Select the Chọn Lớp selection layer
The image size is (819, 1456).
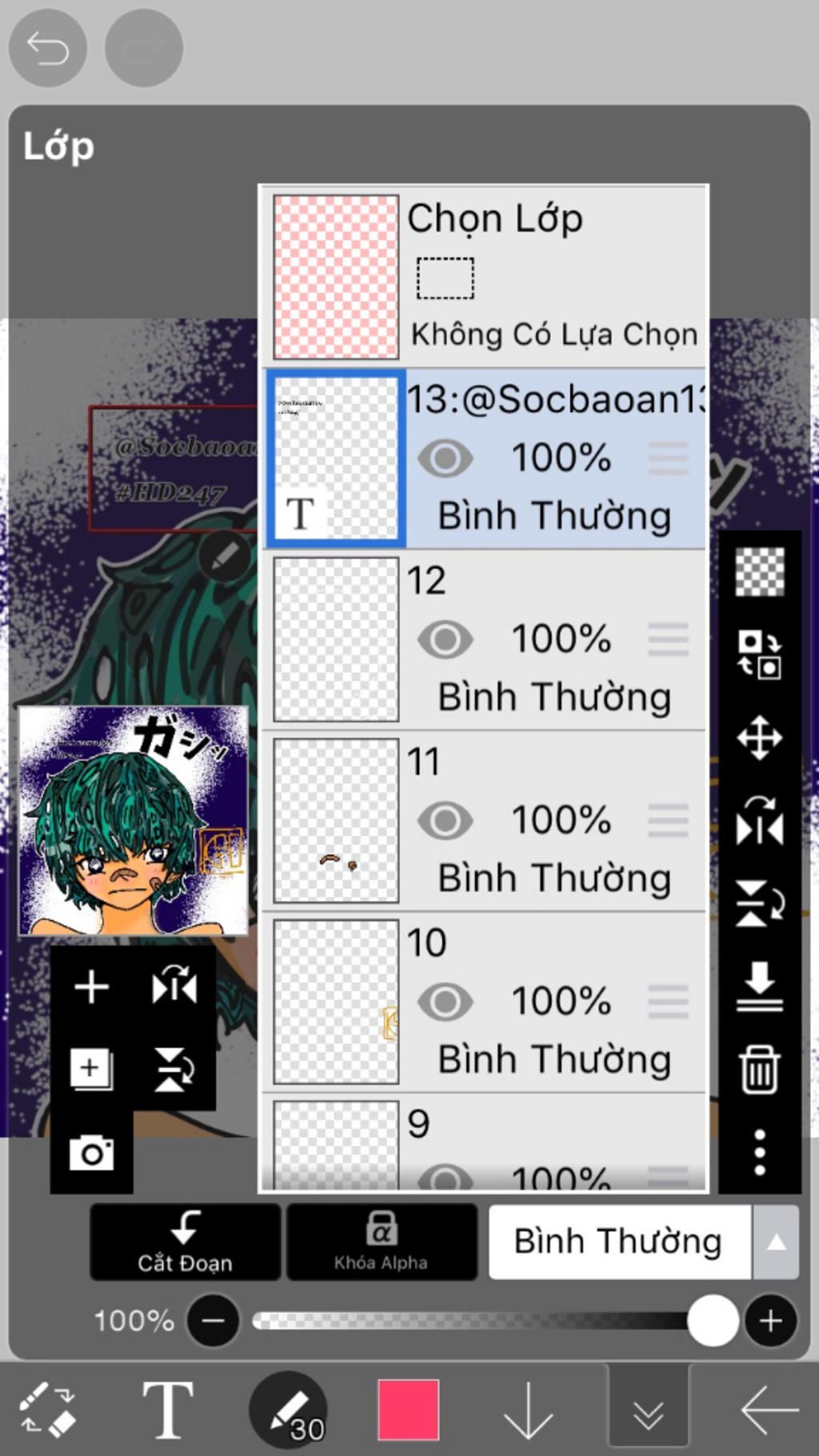(x=485, y=276)
